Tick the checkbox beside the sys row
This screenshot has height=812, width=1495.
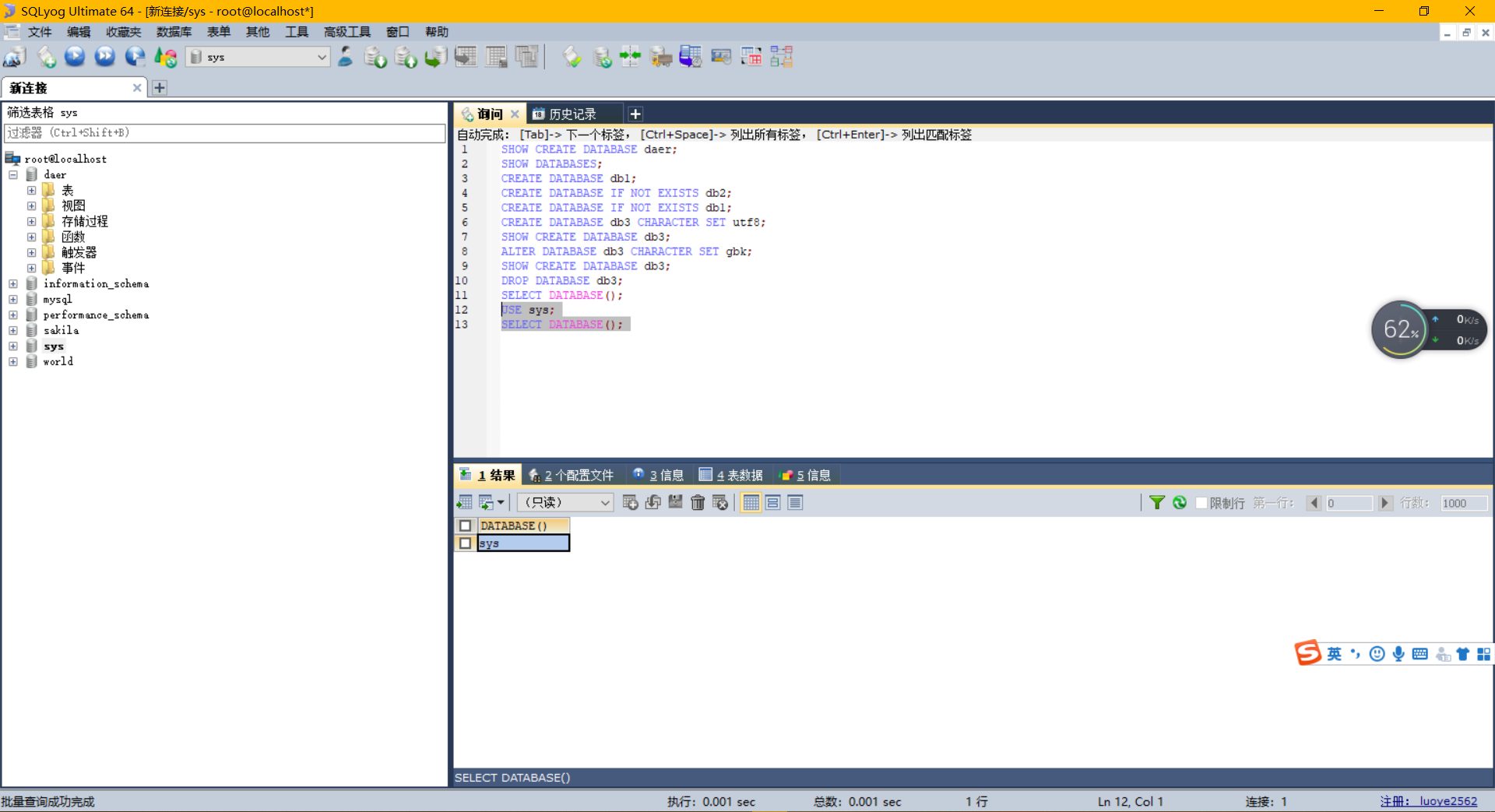(466, 543)
